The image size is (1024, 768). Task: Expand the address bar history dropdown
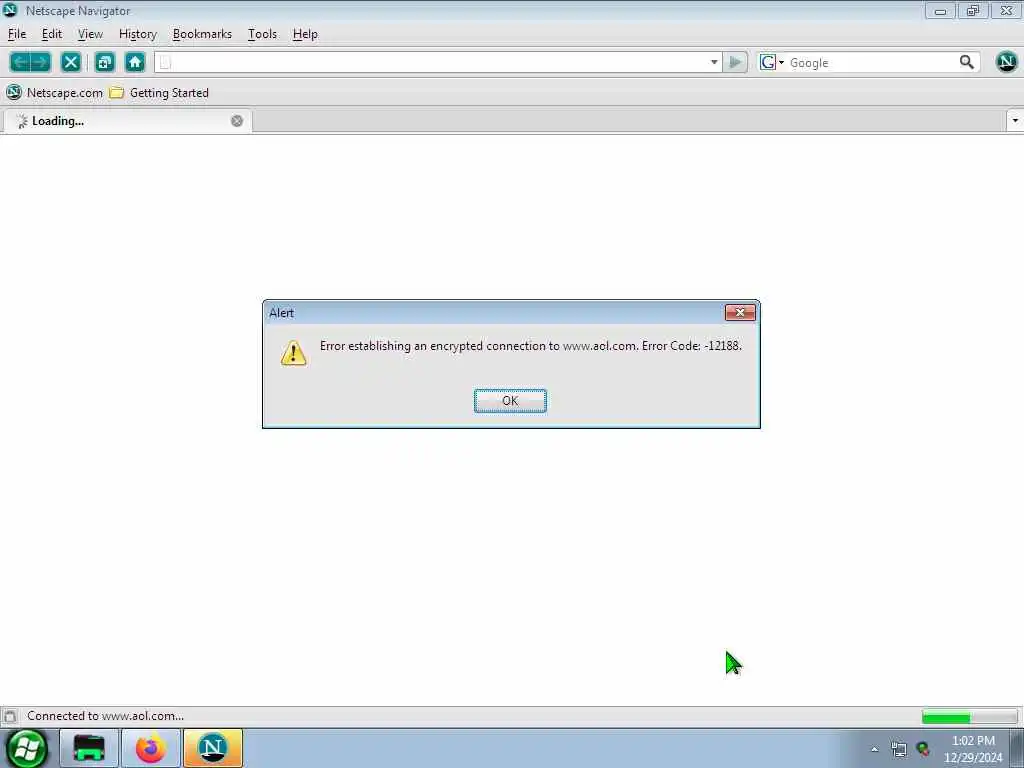(x=714, y=62)
